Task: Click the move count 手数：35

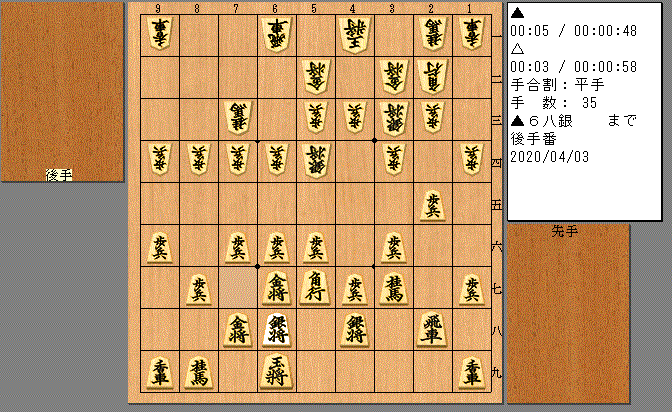Action: (x=554, y=102)
